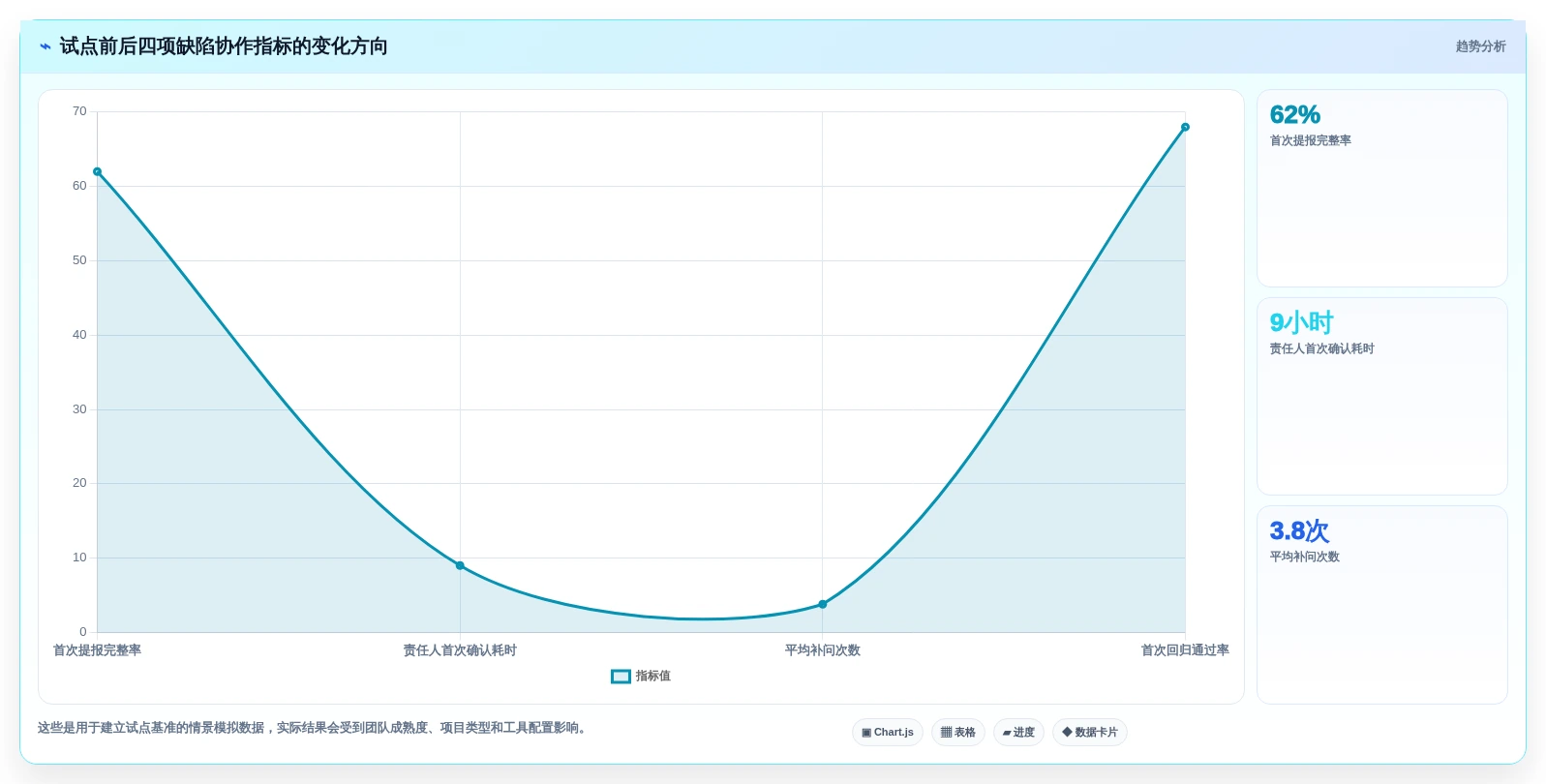Screen dimensions: 1546x784
Task: Click the y-axis value 30
Action: coord(79,409)
